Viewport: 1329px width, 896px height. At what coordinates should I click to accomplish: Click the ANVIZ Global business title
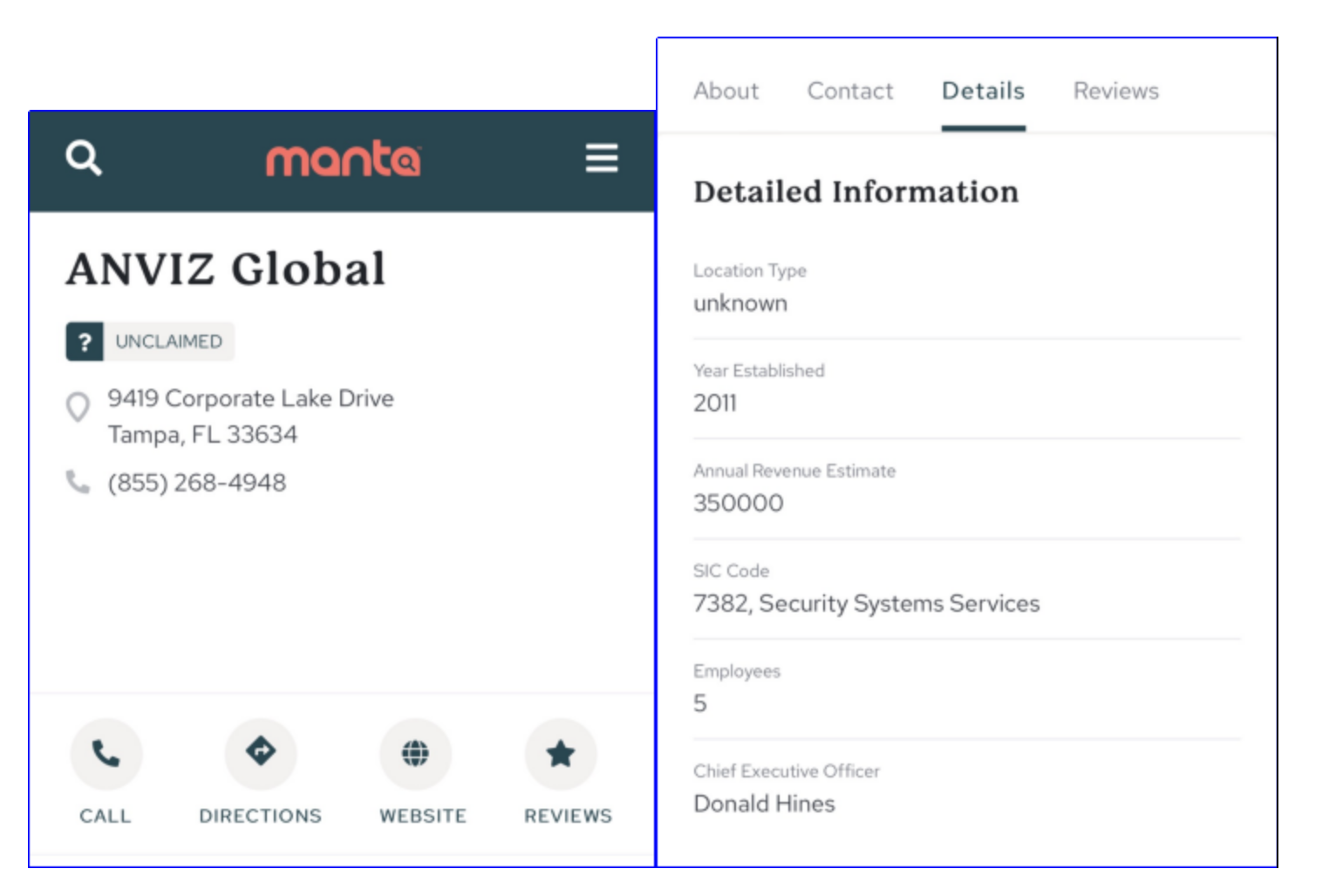click(226, 269)
